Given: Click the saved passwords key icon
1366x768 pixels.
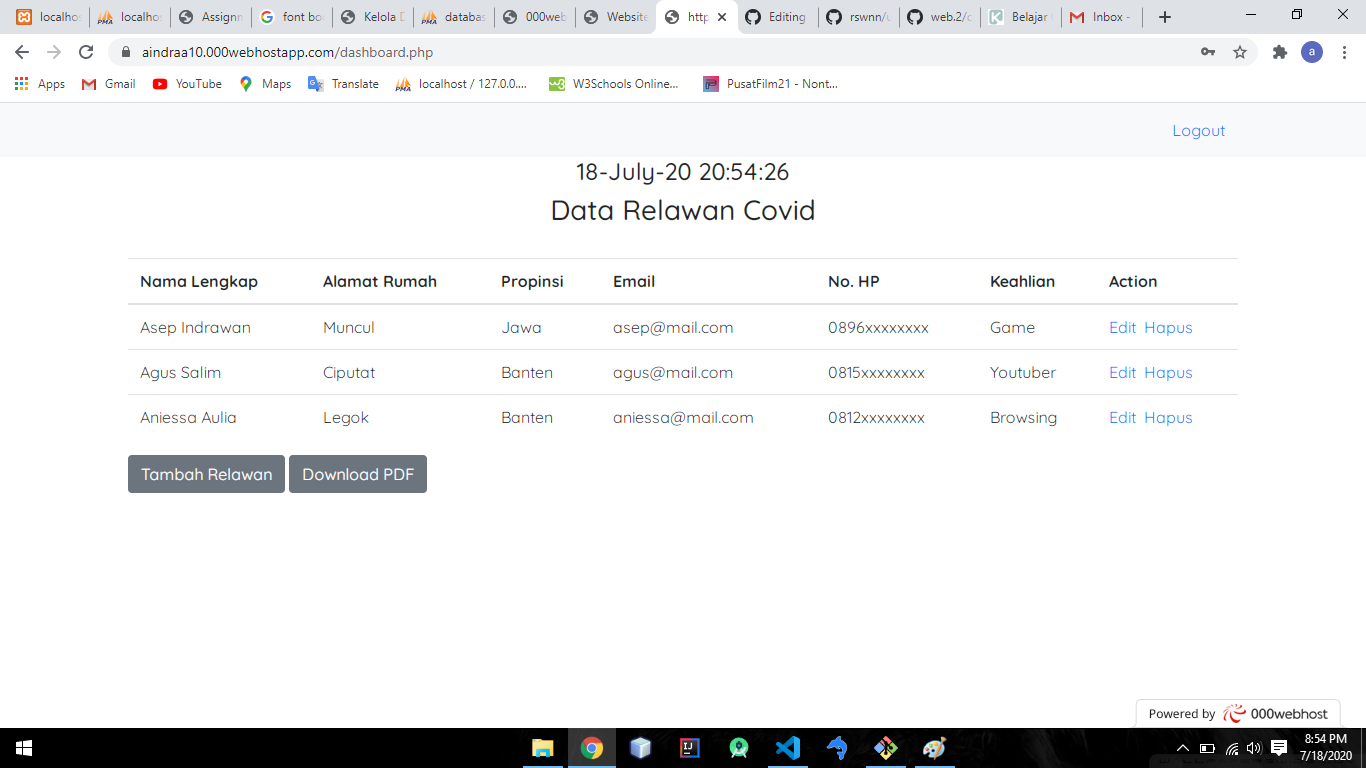Looking at the screenshot, I should (x=1208, y=51).
